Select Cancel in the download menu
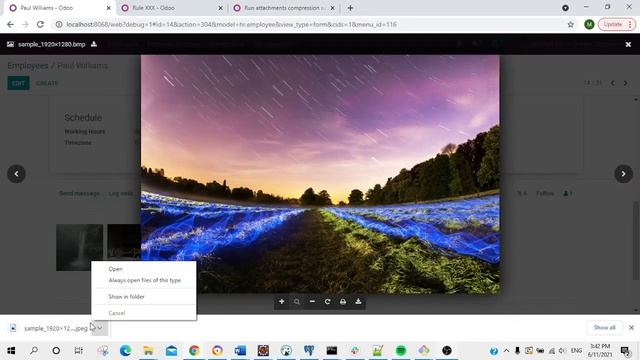 click(117, 313)
